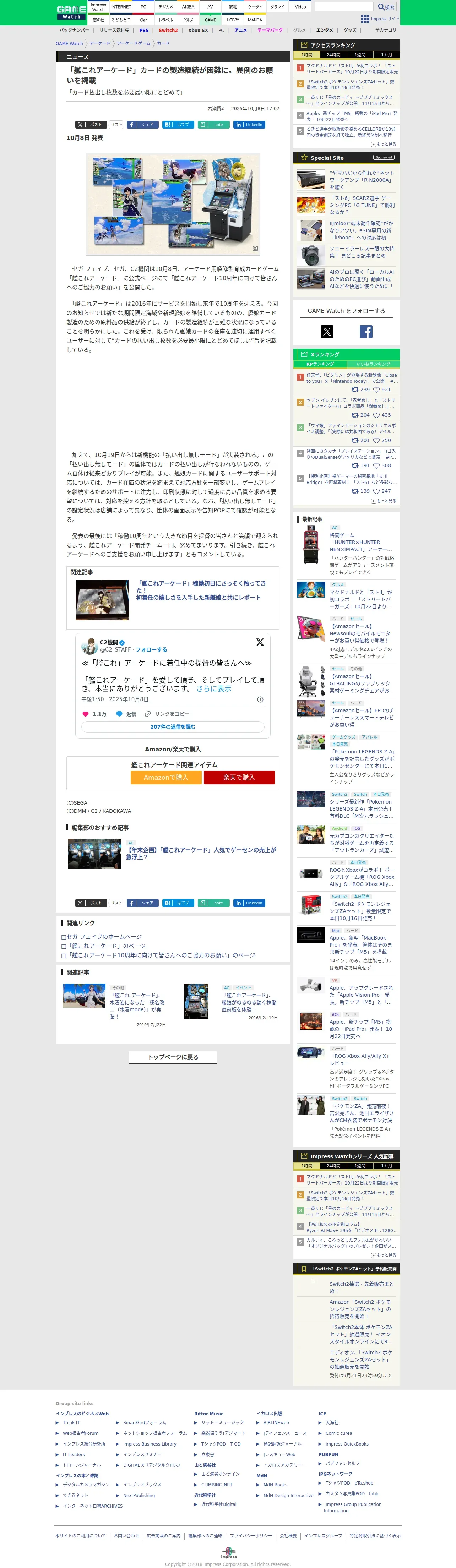Open C2機関 avatar in tweet
Screen dimensions: 456x1568
click(x=89, y=646)
